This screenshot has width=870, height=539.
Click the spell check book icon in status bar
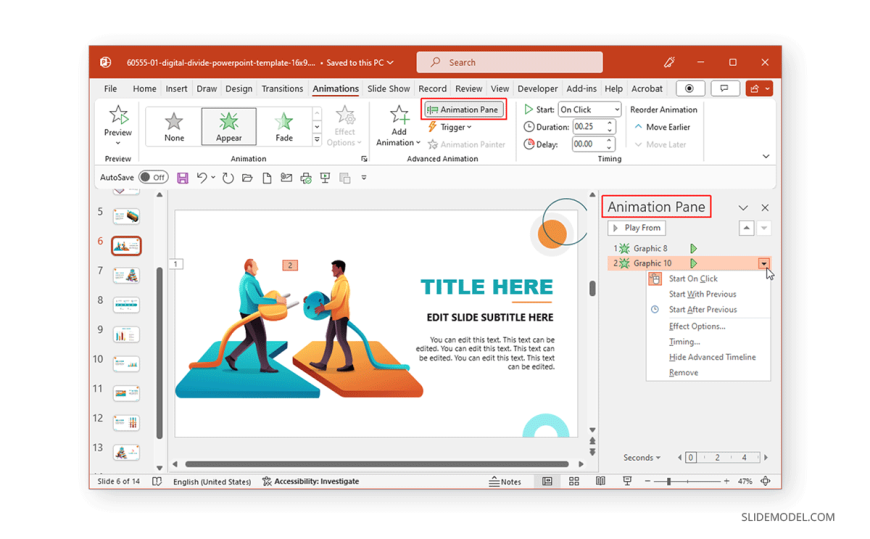coord(157,481)
